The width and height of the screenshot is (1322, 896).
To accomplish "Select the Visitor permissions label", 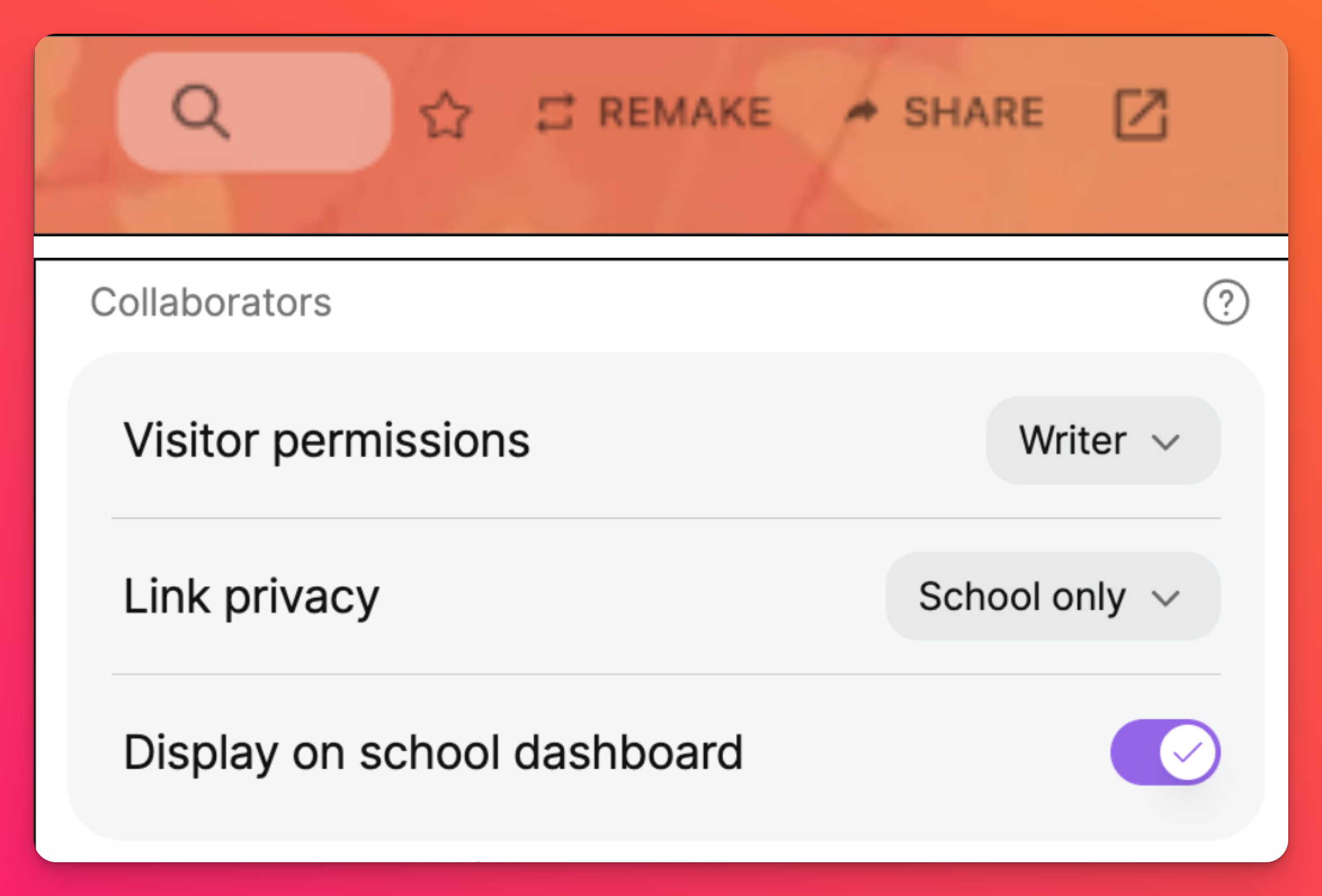I will [x=327, y=440].
